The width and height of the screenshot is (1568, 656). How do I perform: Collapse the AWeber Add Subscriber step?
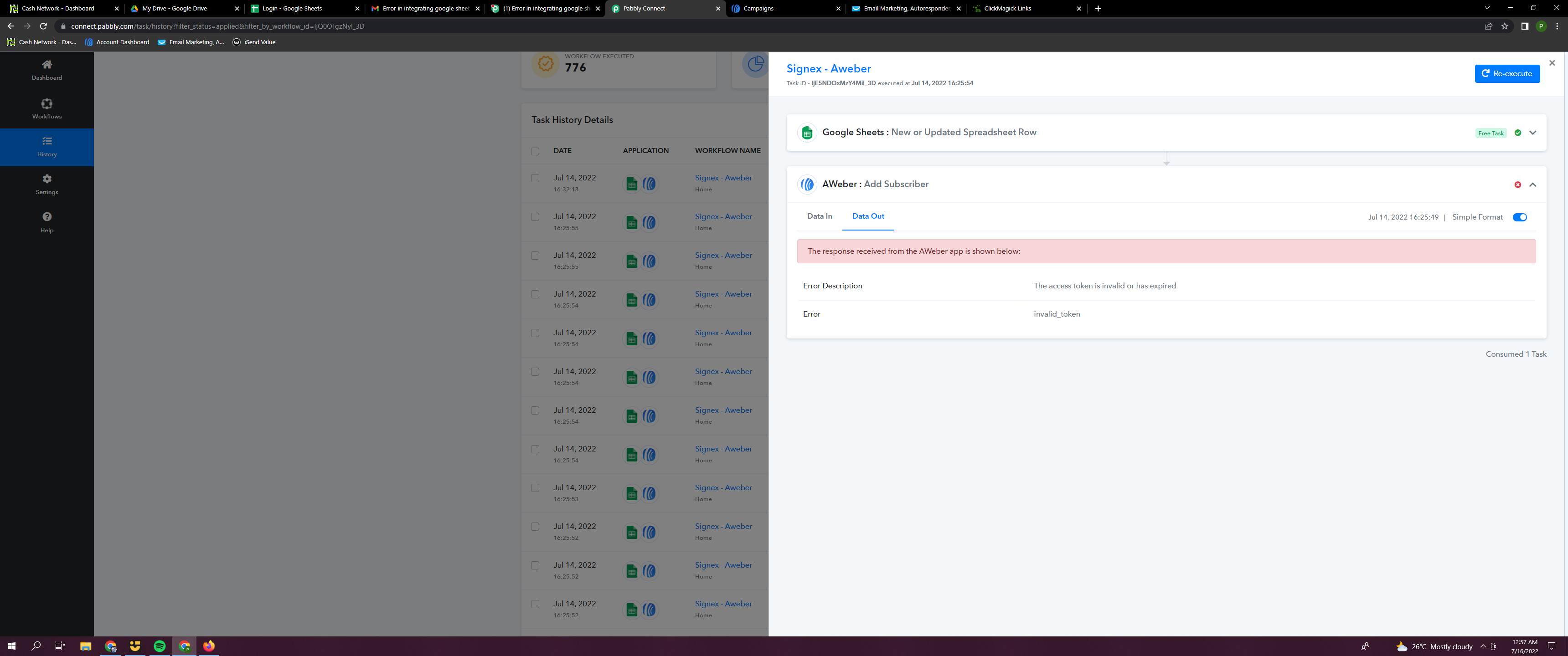(1532, 184)
